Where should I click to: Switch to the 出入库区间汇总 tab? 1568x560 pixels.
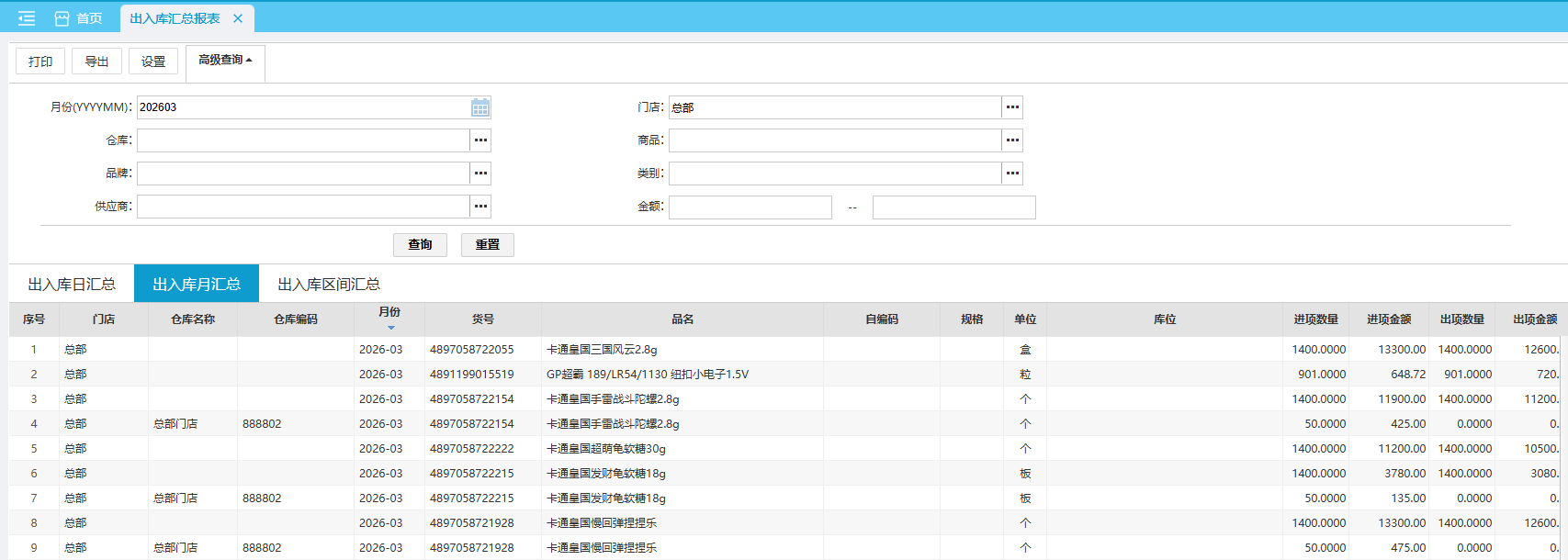click(x=329, y=284)
